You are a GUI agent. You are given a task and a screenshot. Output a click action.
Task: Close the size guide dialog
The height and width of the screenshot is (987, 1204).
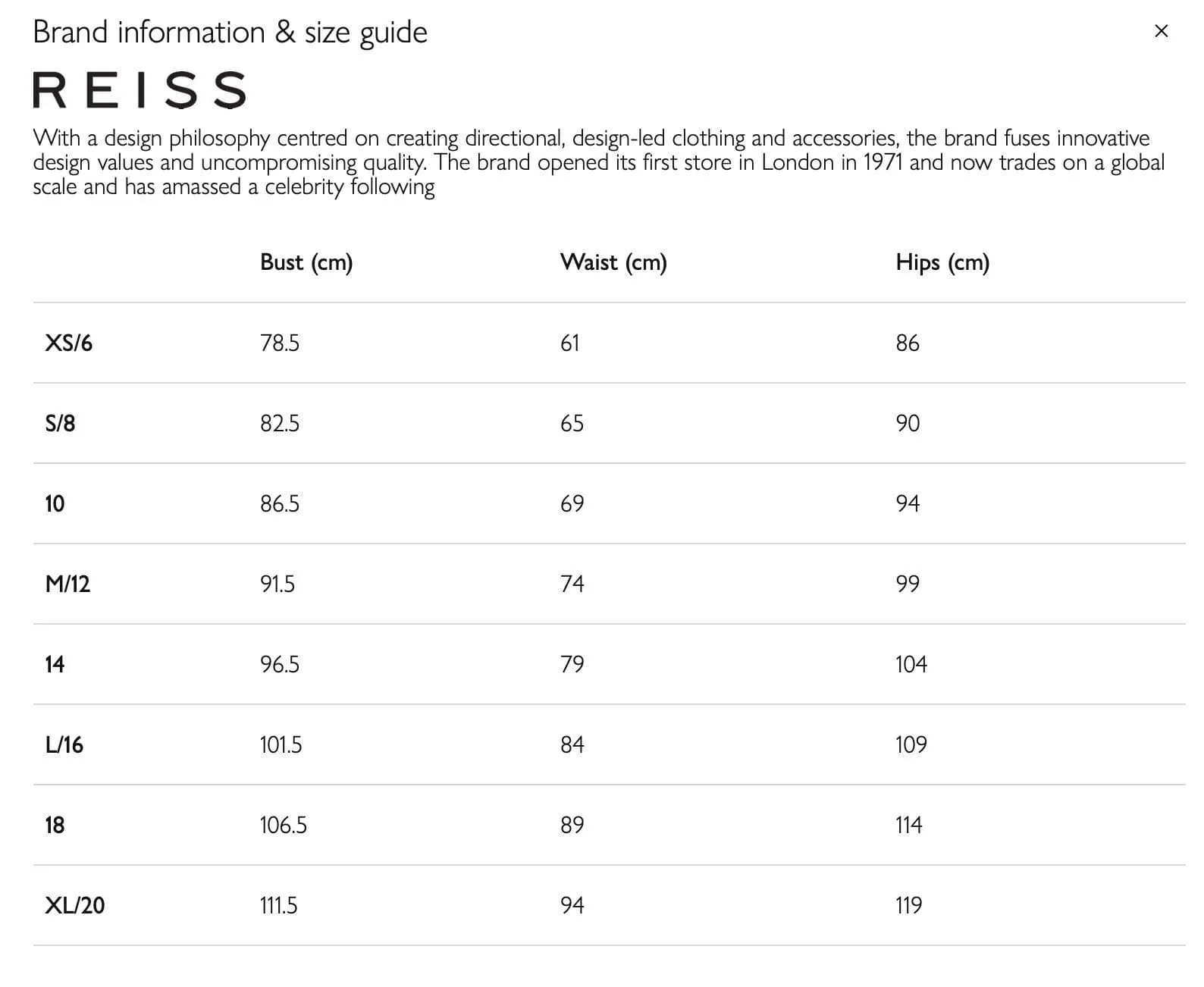tap(1161, 31)
